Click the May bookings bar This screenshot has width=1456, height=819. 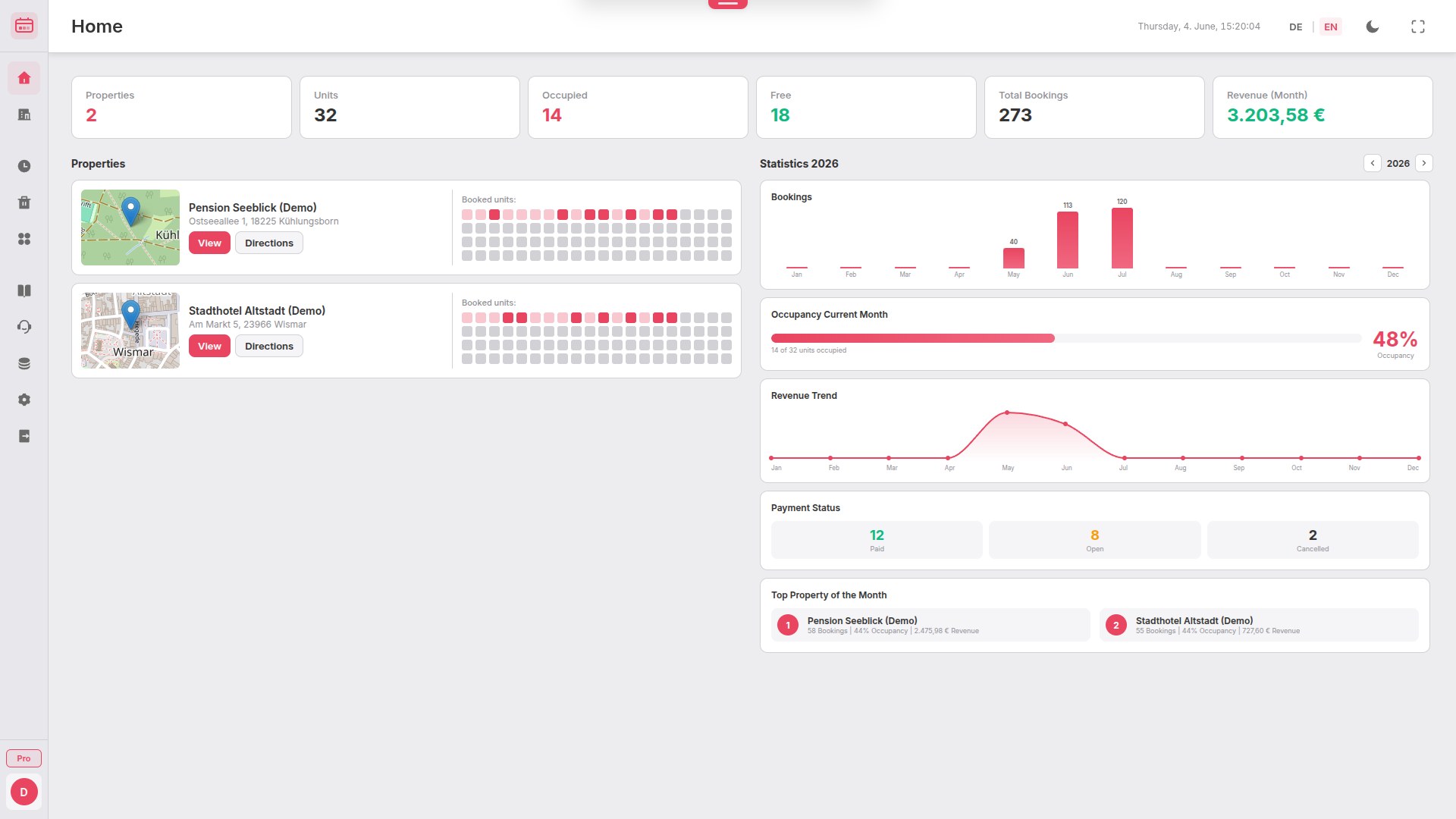click(x=1014, y=258)
